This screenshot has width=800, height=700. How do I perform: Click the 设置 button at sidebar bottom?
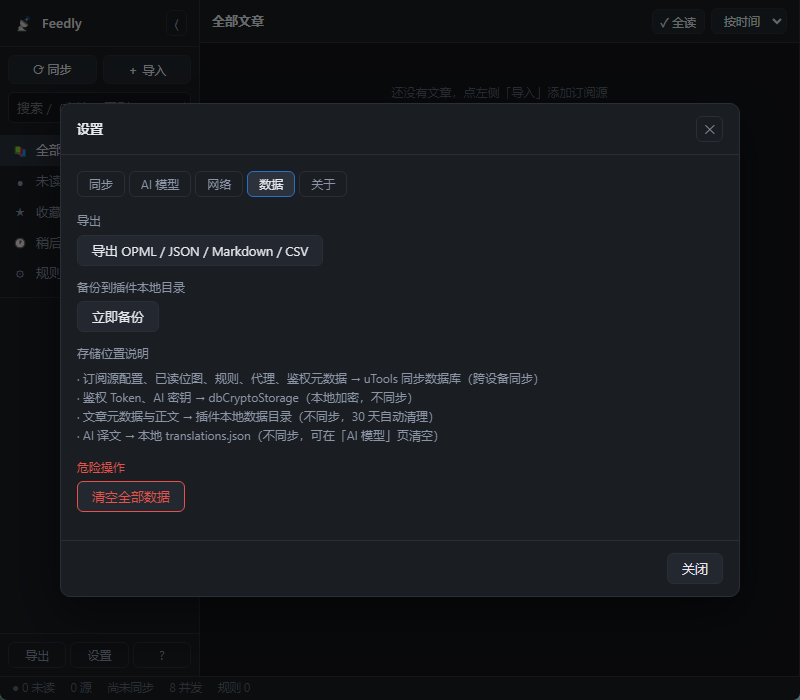tap(99, 655)
